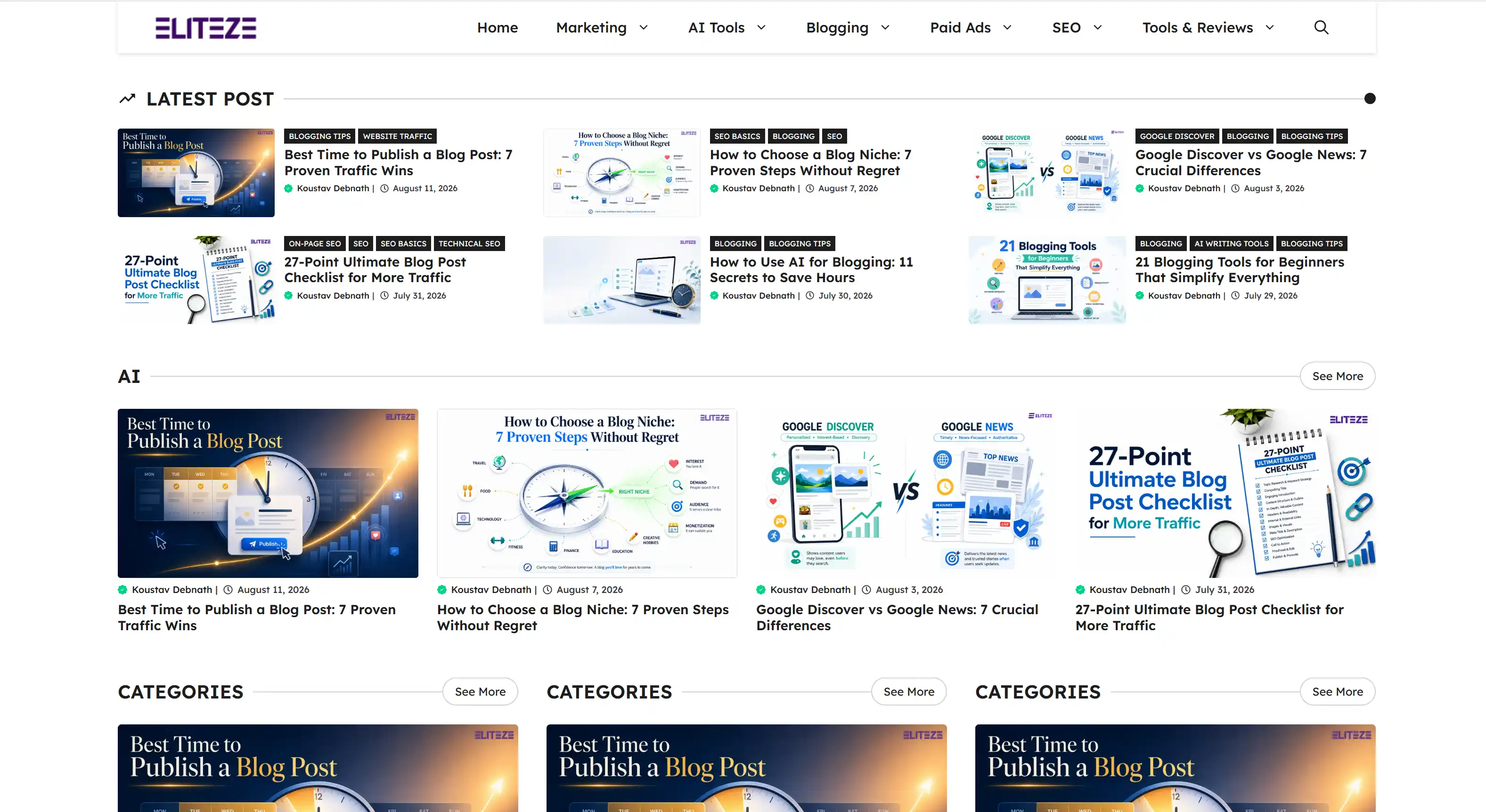This screenshot has width=1486, height=812.
Task: Open the How to Use AI for Blogging title
Action: click(x=811, y=269)
